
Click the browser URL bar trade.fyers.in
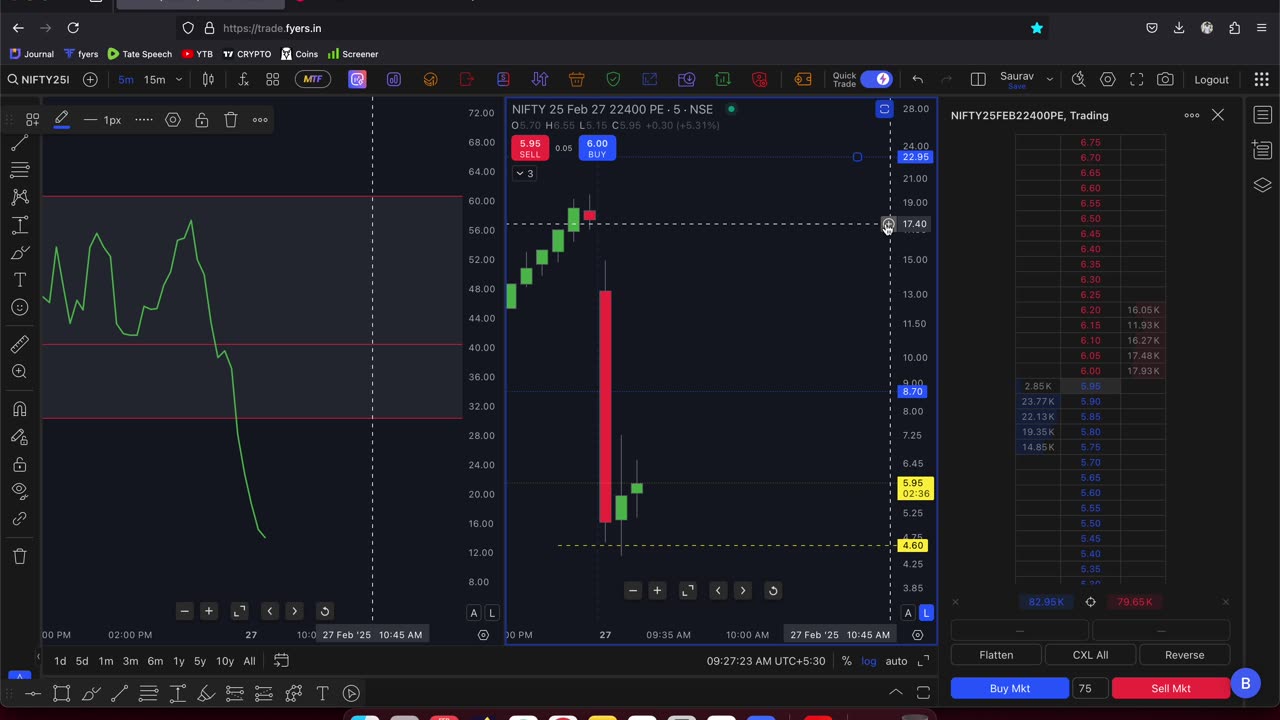(x=600, y=28)
